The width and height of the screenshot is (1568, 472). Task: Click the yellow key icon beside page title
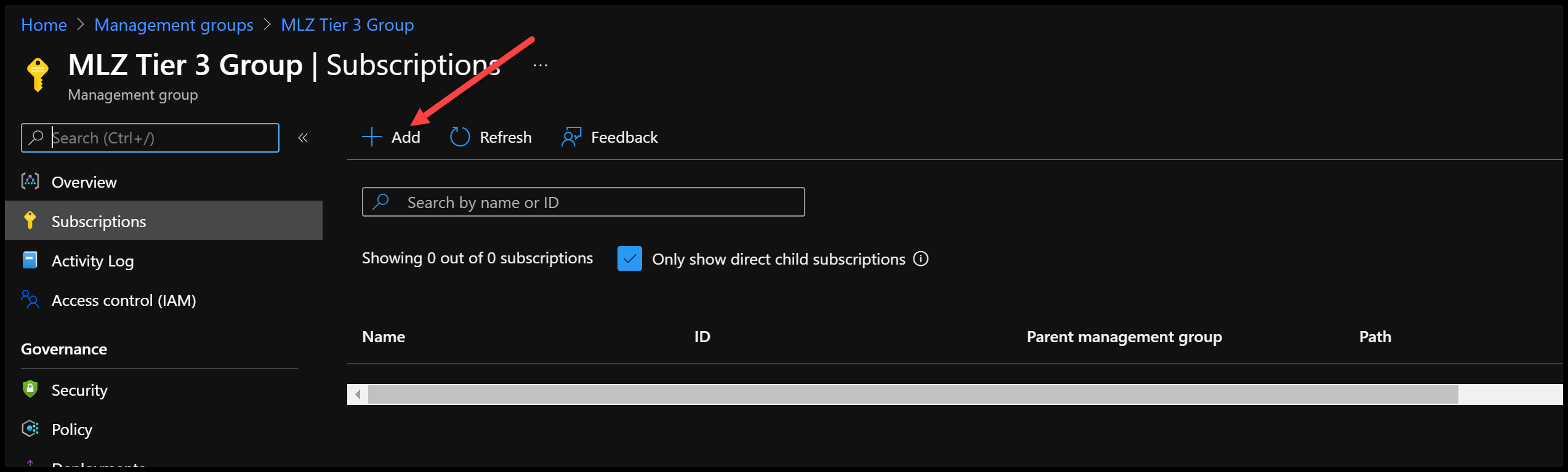point(38,74)
